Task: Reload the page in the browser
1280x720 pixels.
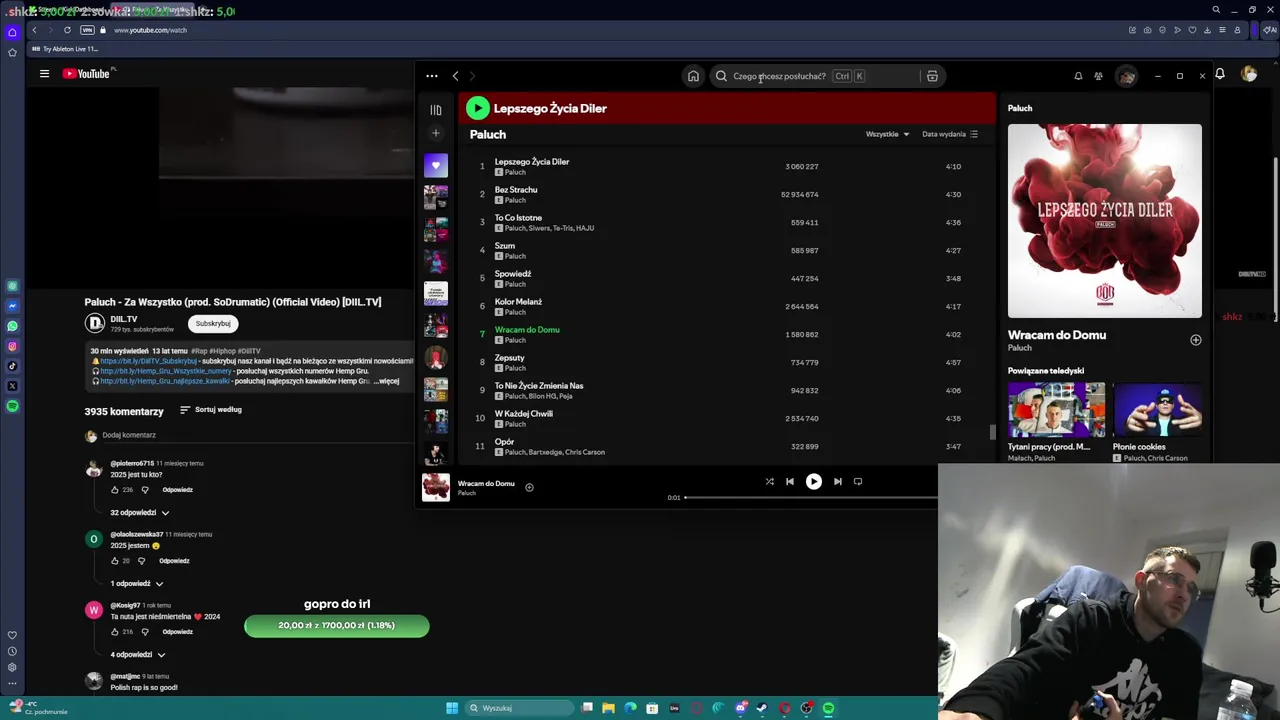Action: click(67, 30)
